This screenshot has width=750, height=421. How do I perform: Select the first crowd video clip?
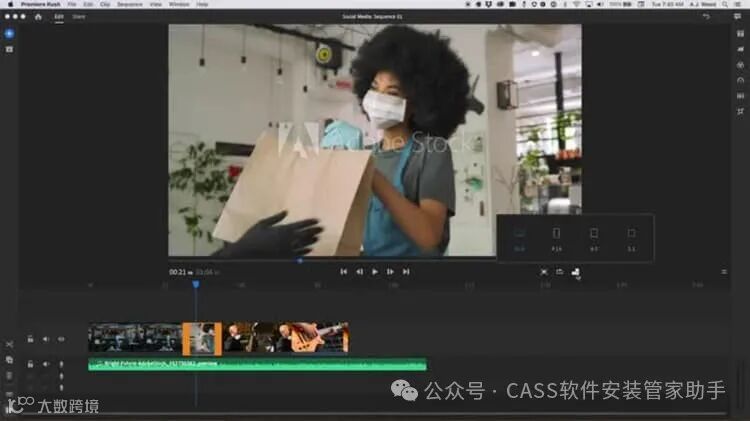pyautogui.click(x=135, y=338)
